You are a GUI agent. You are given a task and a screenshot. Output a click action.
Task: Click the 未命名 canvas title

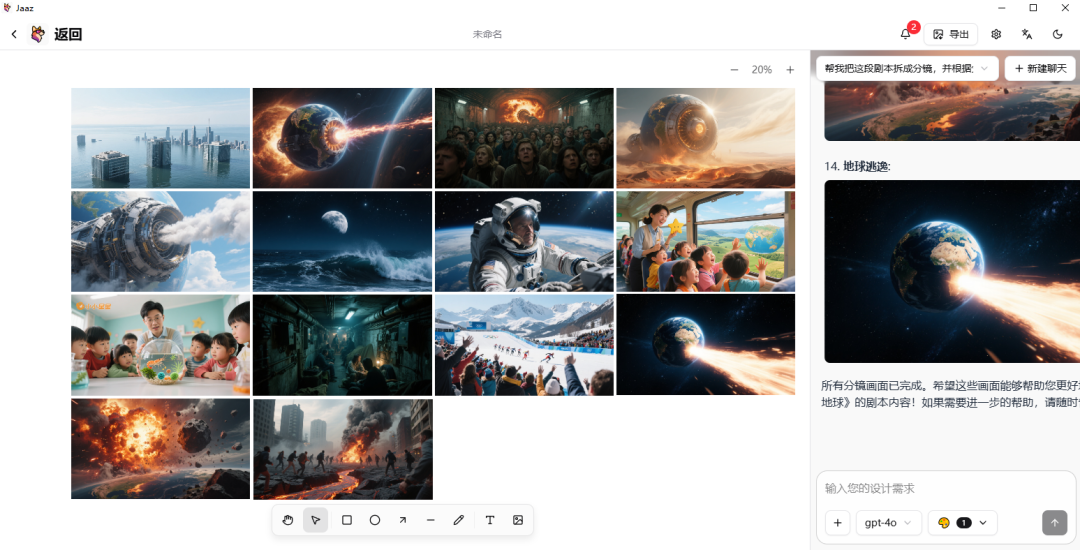pos(487,34)
